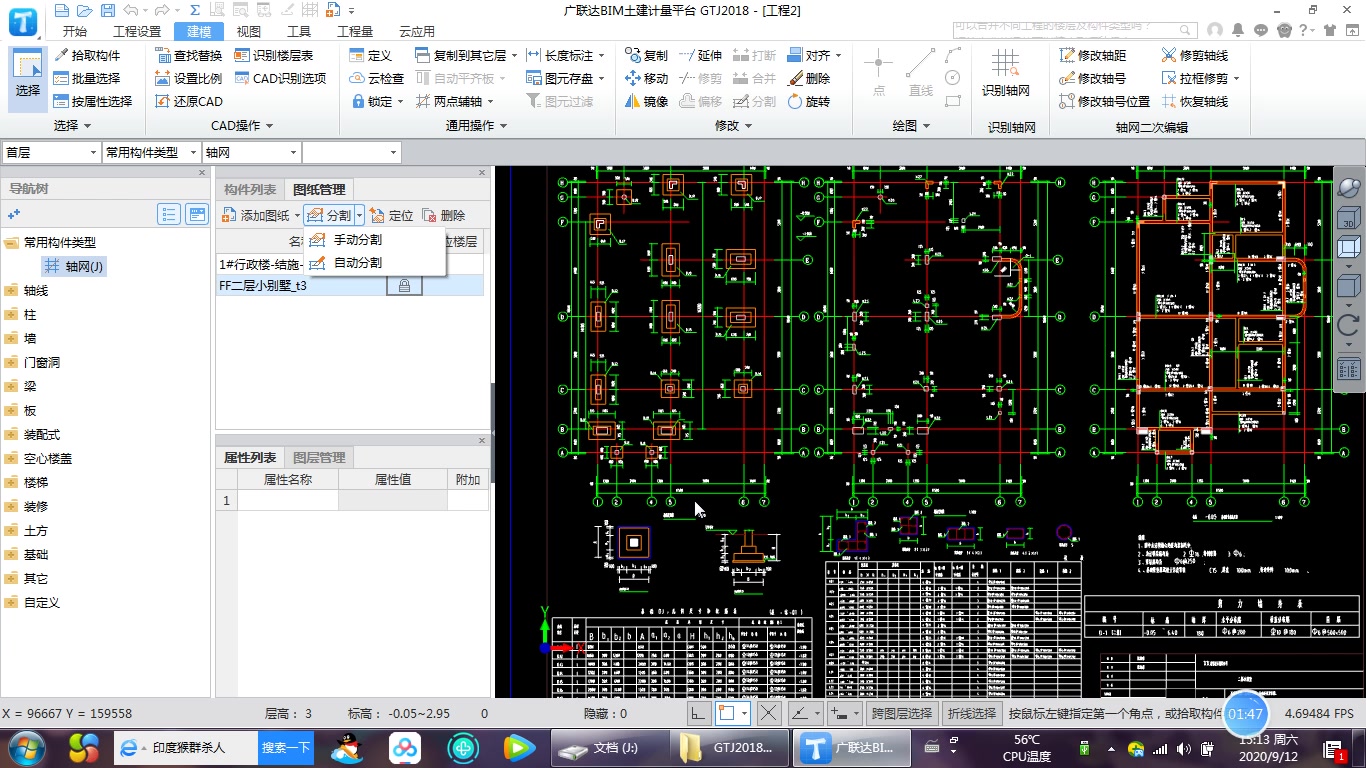This screenshot has width=1366, height=768.
Task: Toggle the lock icon for FF二层小别墅_t3
Action: coord(404,286)
